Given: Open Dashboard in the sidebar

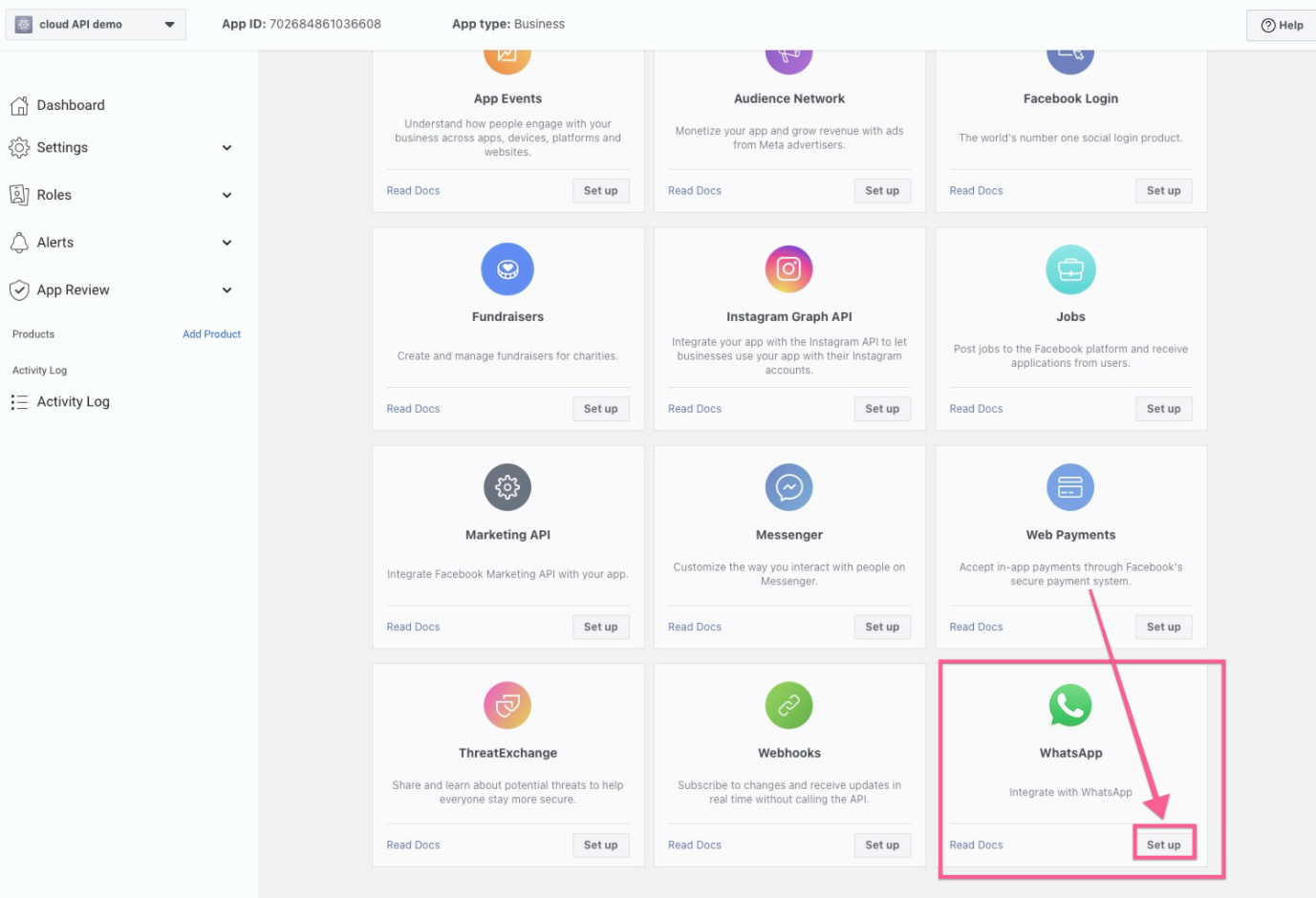Looking at the screenshot, I should (x=71, y=105).
